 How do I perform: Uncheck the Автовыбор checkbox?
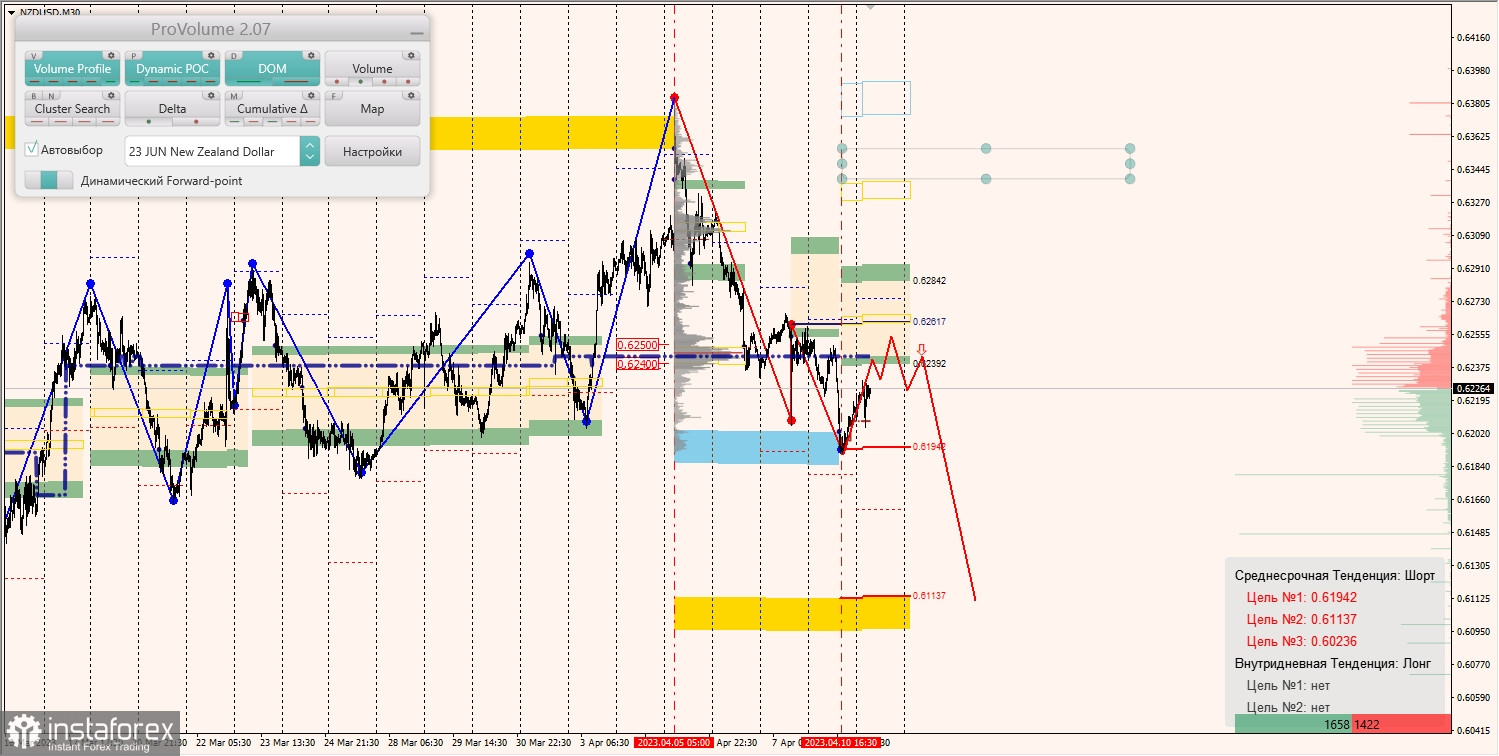pos(32,149)
